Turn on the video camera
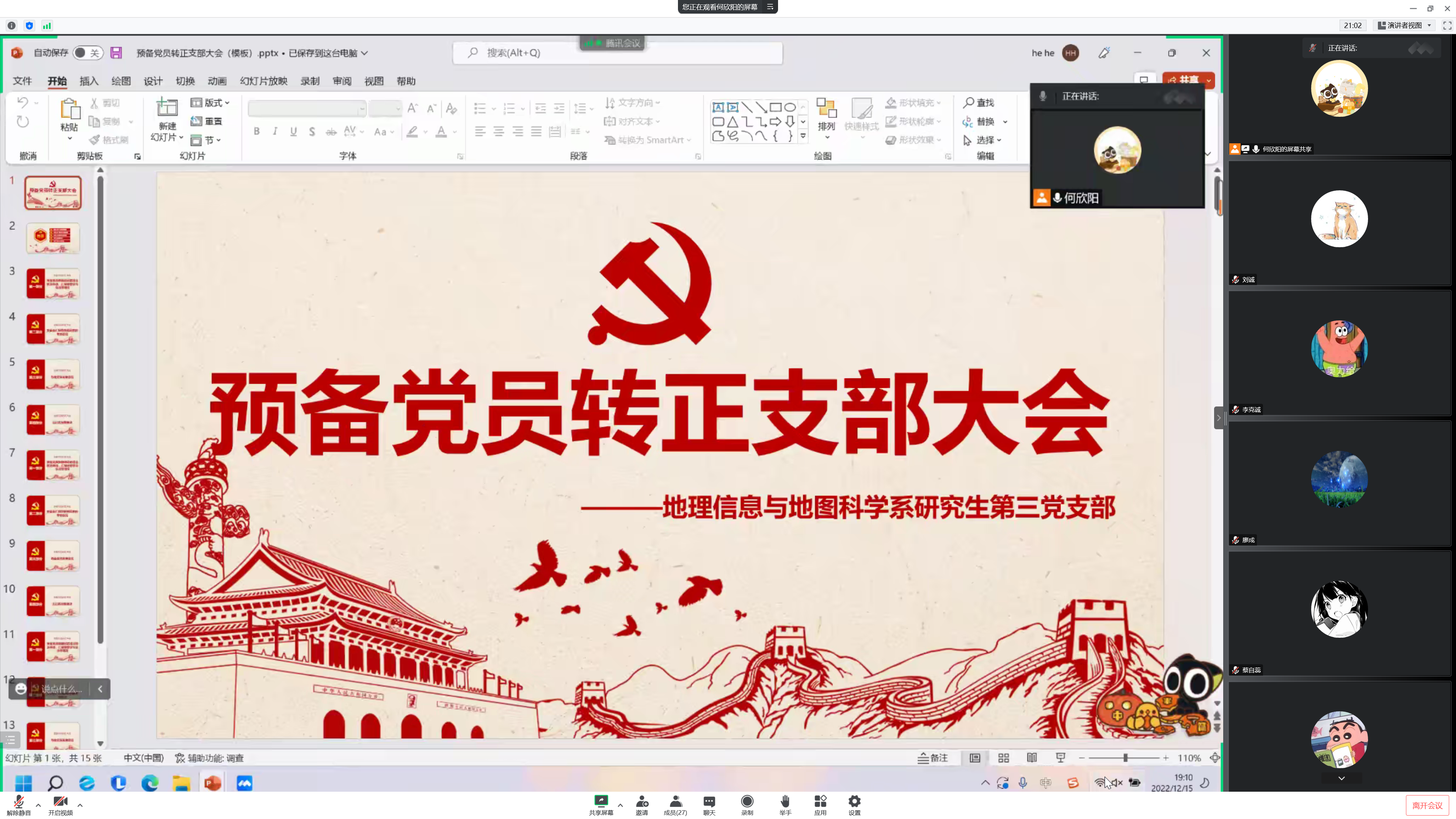Image resolution: width=1456 pixels, height=819 pixels. click(60, 802)
